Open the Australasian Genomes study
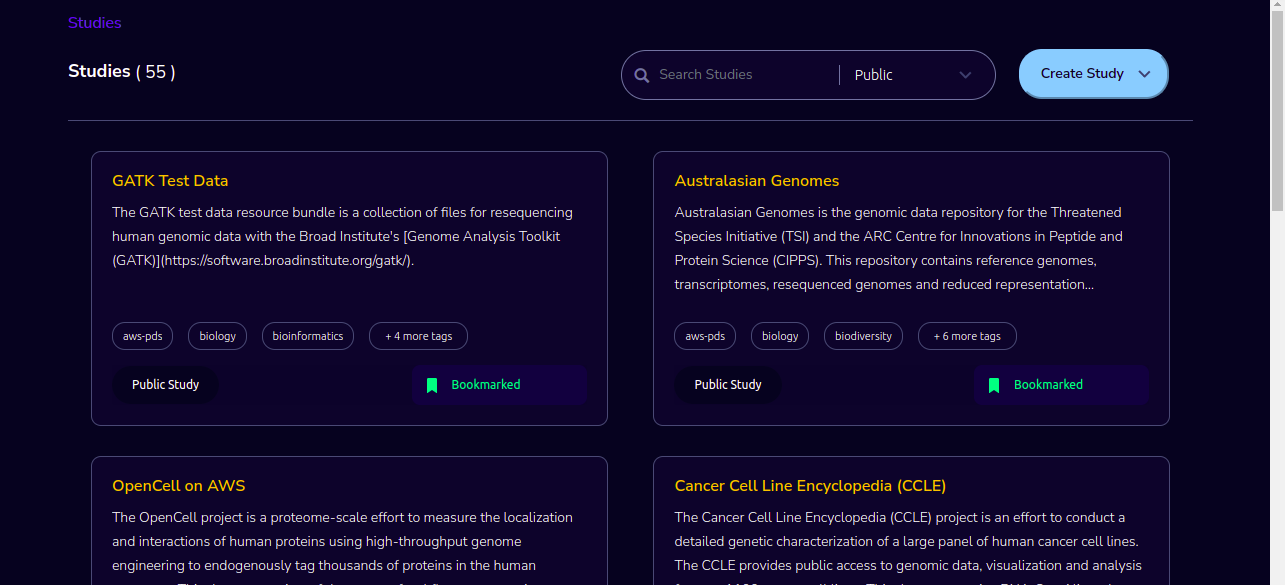The image size is (1285, 585). pos(757,181)
